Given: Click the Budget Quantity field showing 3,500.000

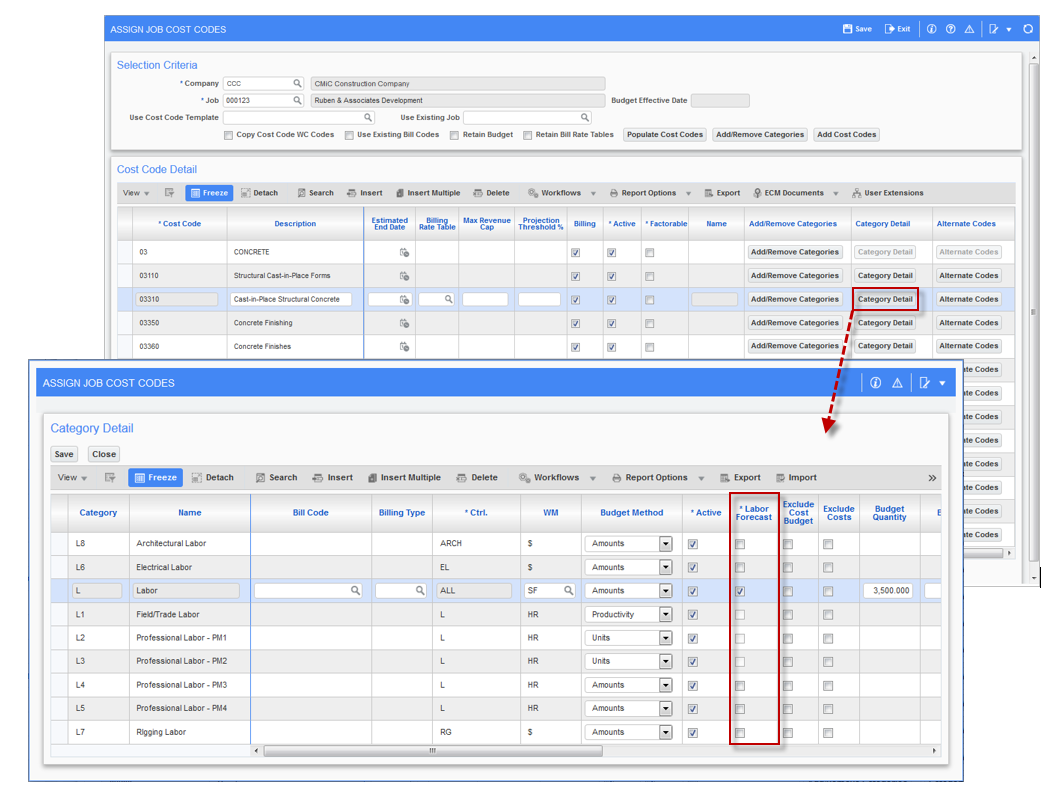Looking at the screenshot, I should pyautogui.click(x=888, y=591).
